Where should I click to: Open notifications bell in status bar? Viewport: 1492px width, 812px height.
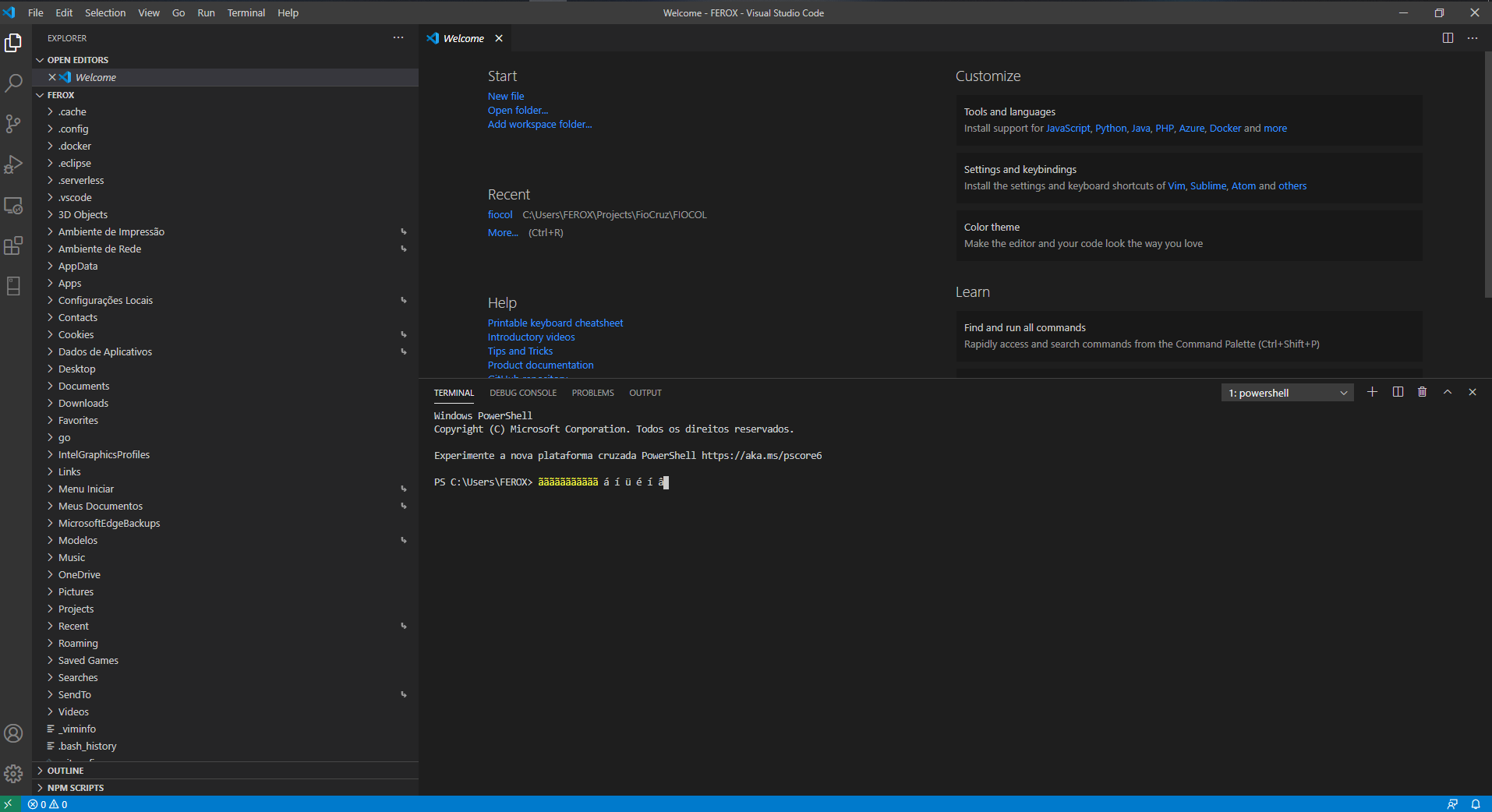[1476, 804]
